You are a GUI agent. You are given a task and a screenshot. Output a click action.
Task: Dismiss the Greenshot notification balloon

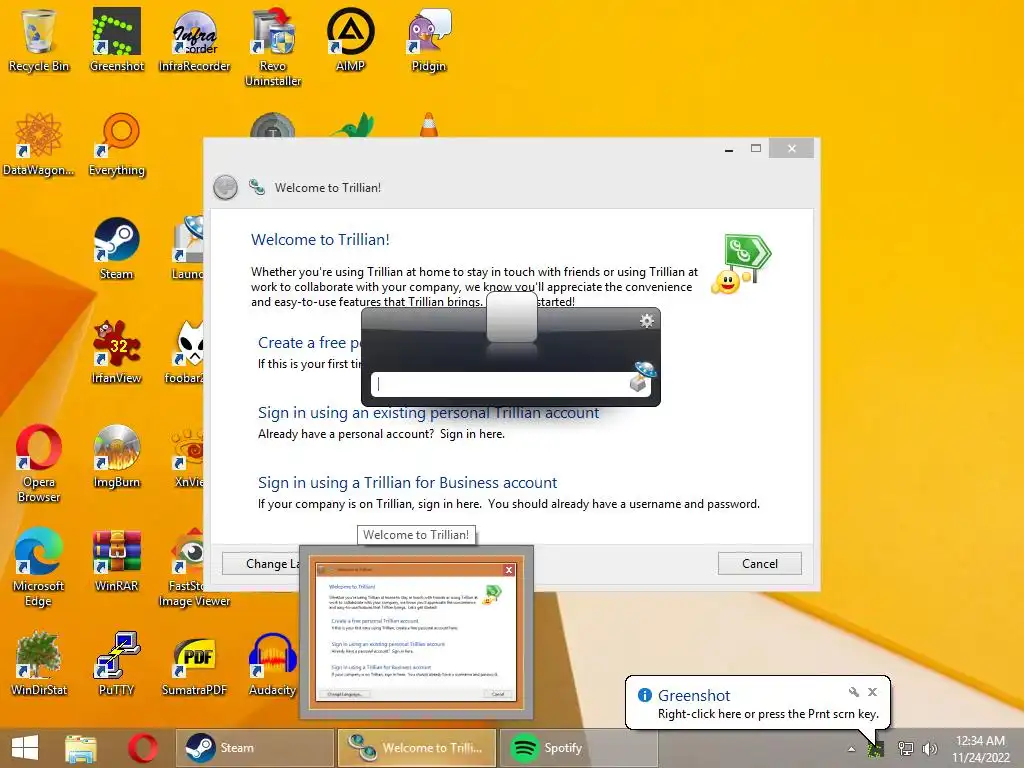(872, 692)
